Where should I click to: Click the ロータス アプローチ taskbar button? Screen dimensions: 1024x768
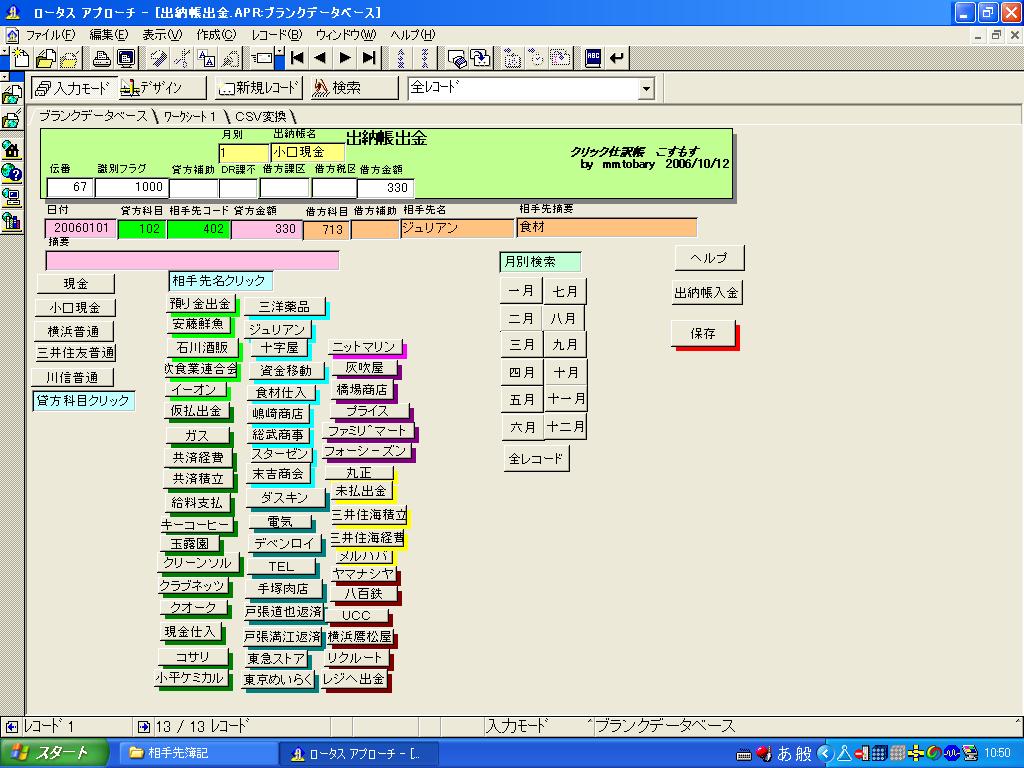click(x=358, y=754)
